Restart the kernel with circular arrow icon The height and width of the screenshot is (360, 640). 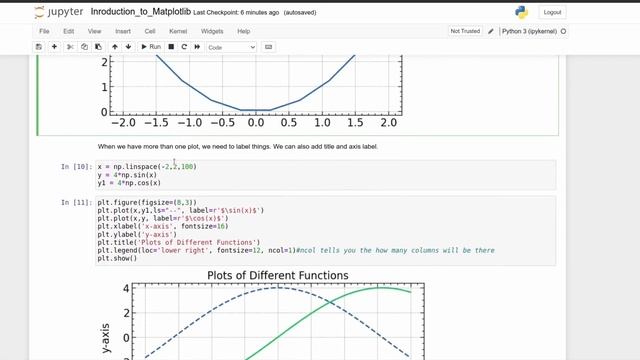click(184, 47)
